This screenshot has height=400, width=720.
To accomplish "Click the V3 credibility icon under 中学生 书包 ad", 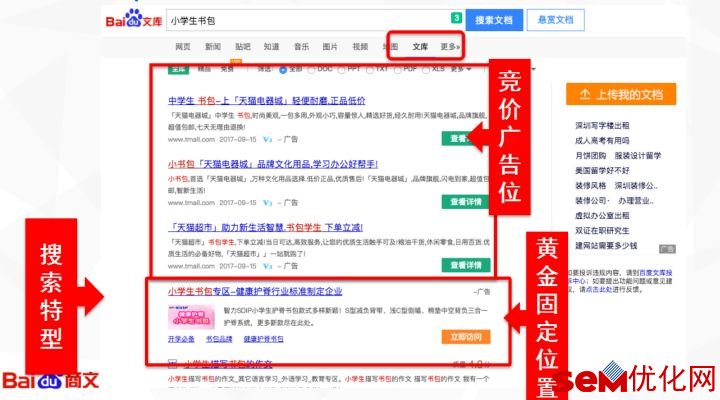I will pos(268,139).
